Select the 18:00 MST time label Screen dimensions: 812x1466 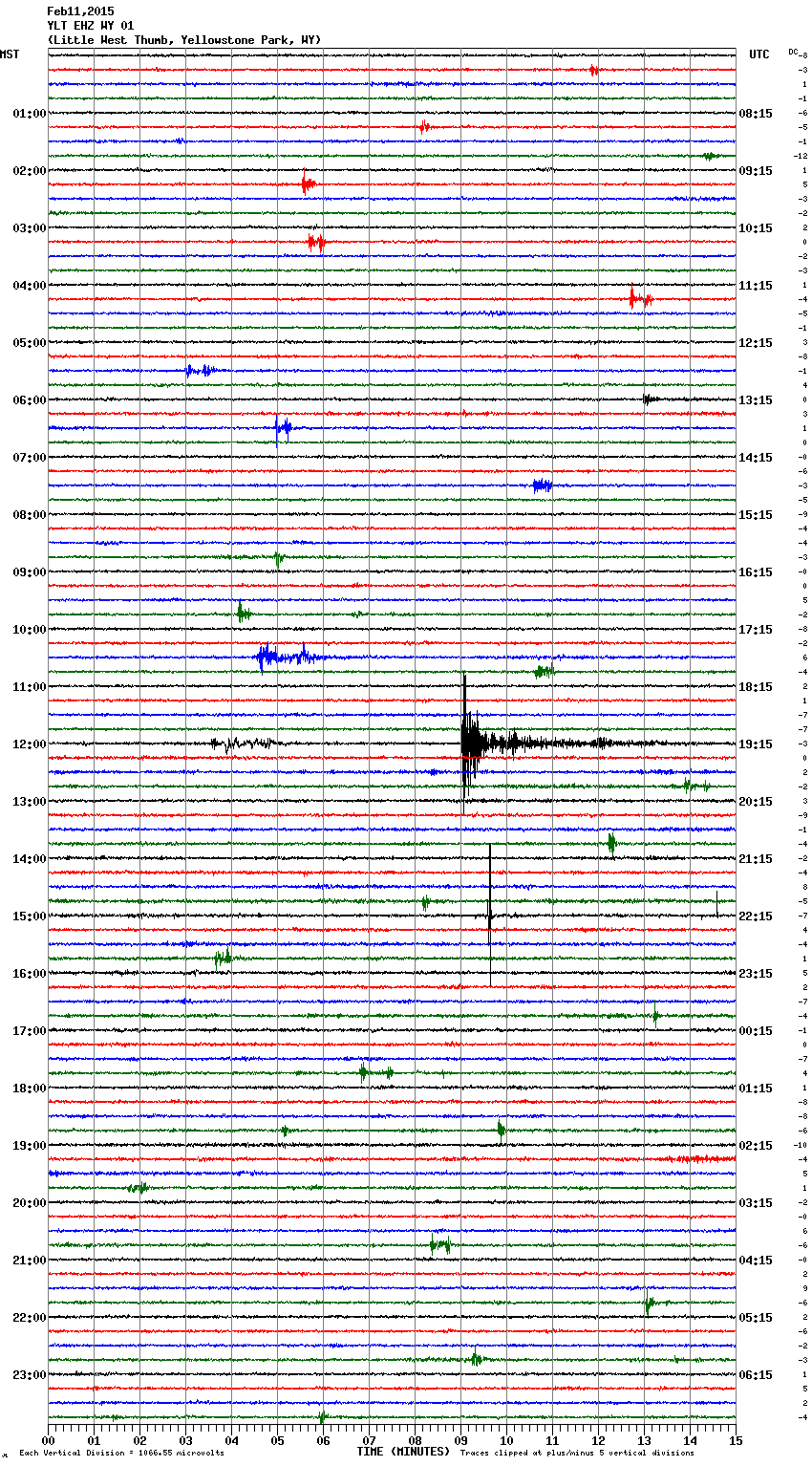coord(30,1089)
